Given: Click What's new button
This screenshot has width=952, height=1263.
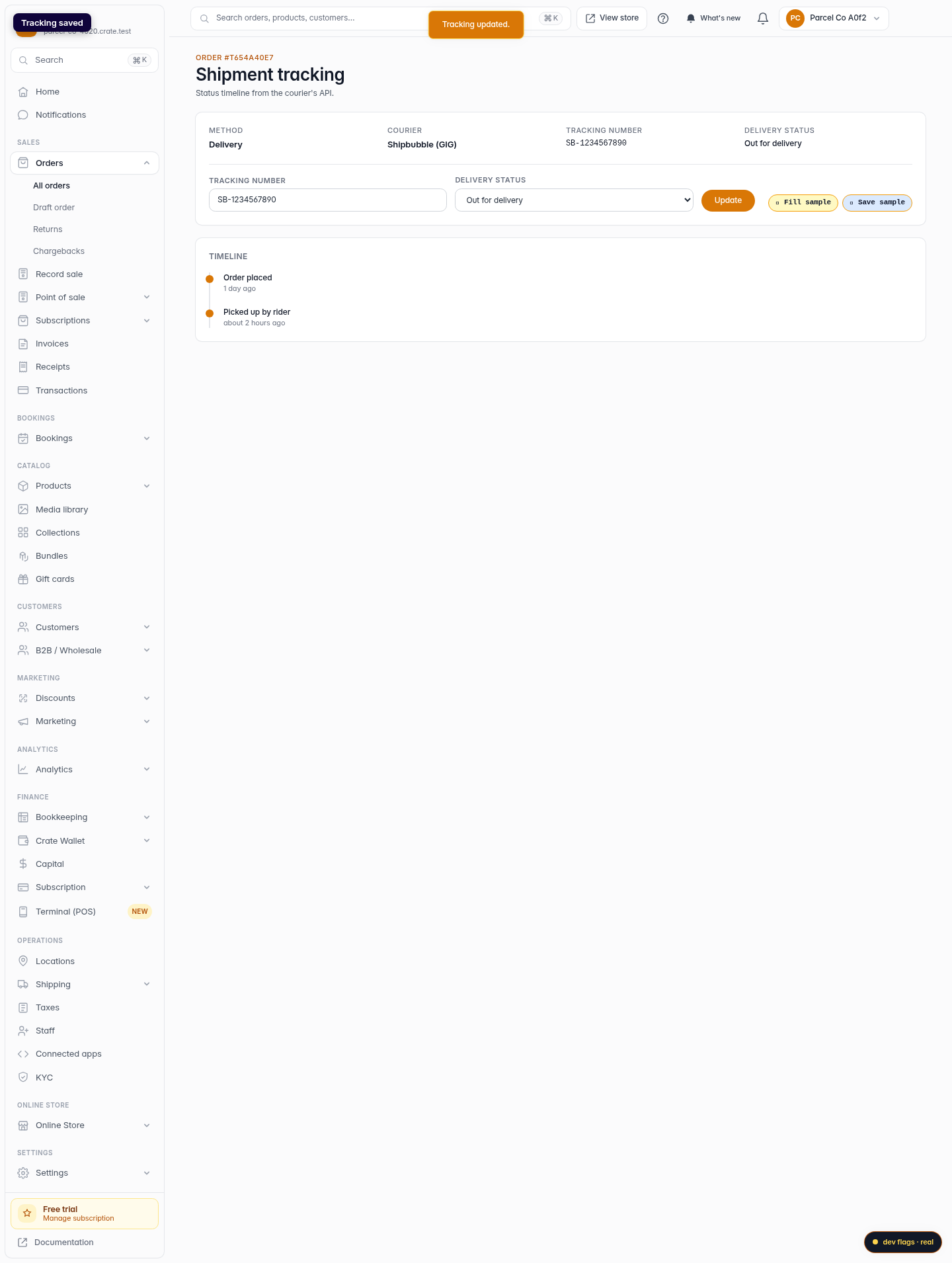Looking at the screenshot, I should click(x=713, y=19).
